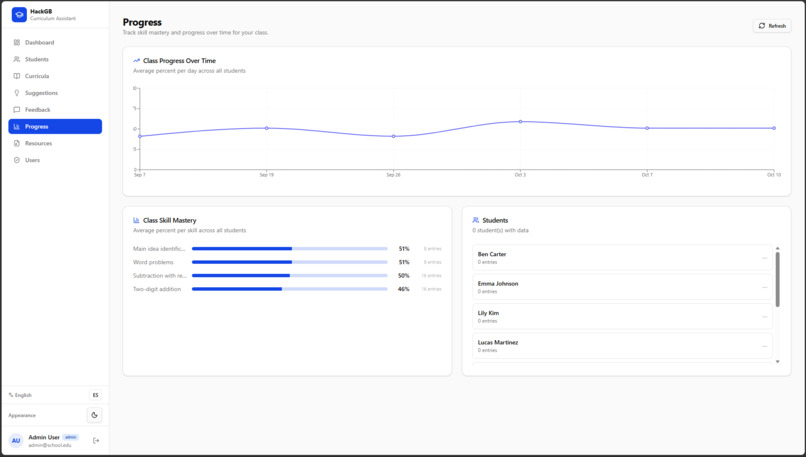Click the Students people icon in the sidebar
Image resolution: width=806 pixels, height=457 pixels.
pyautogui.click(x=16, y=60)
